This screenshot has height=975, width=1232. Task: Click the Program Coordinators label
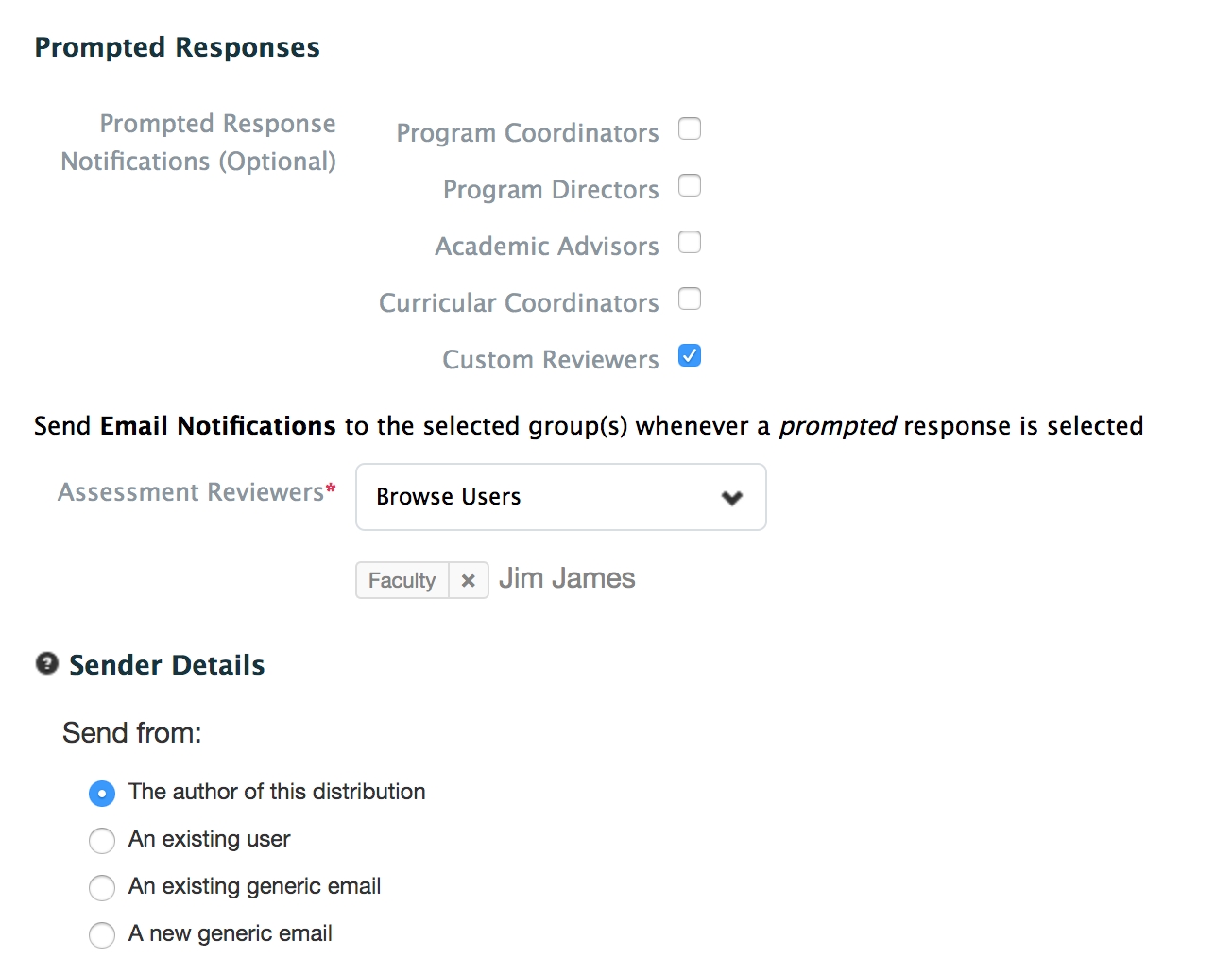(x=527, y=133)
